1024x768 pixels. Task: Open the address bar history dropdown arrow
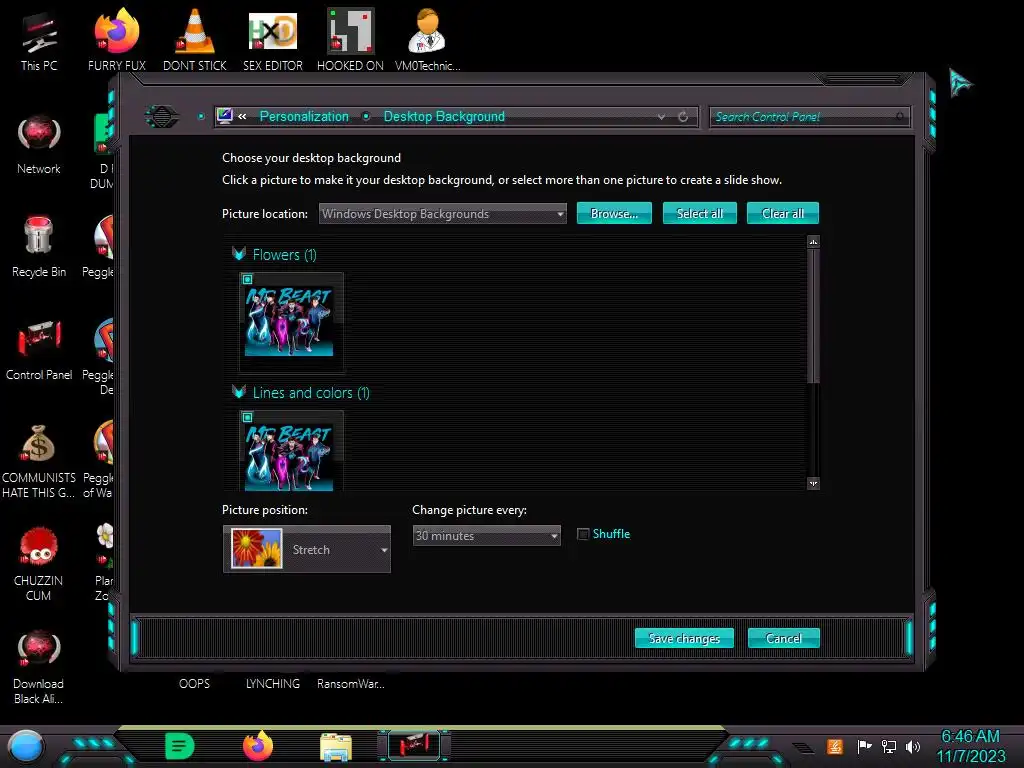tap(662, 117)
